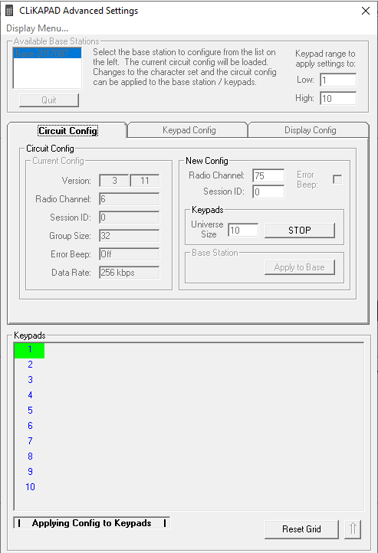
Task: Click the Applying Config to Keypads progress bar
Action: click(x=92, y=523)
